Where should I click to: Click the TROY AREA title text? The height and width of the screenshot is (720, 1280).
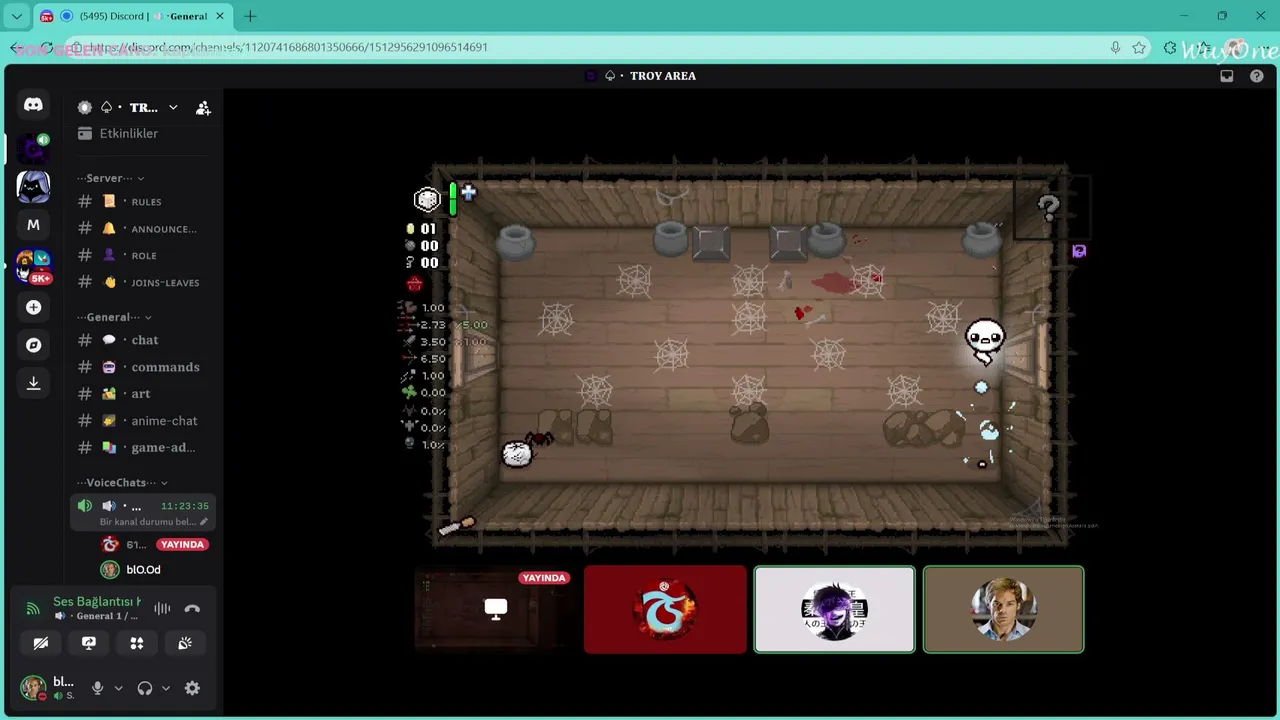click(x=663, y=76)
